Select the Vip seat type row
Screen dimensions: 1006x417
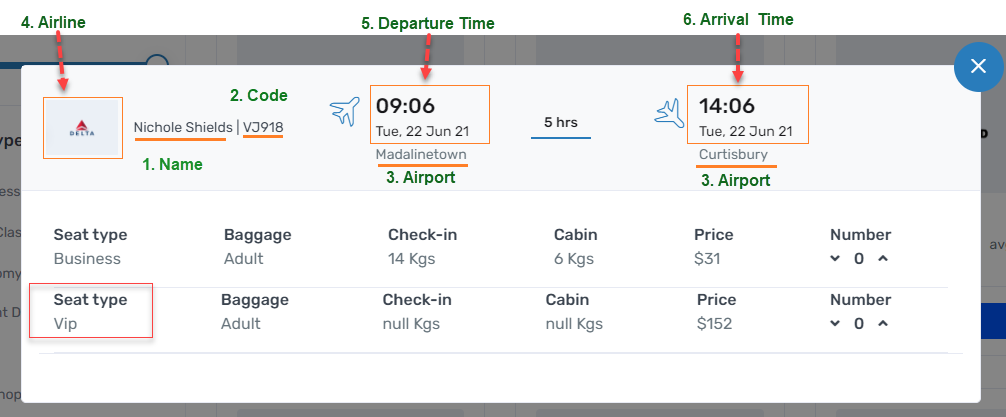(90, 311)
